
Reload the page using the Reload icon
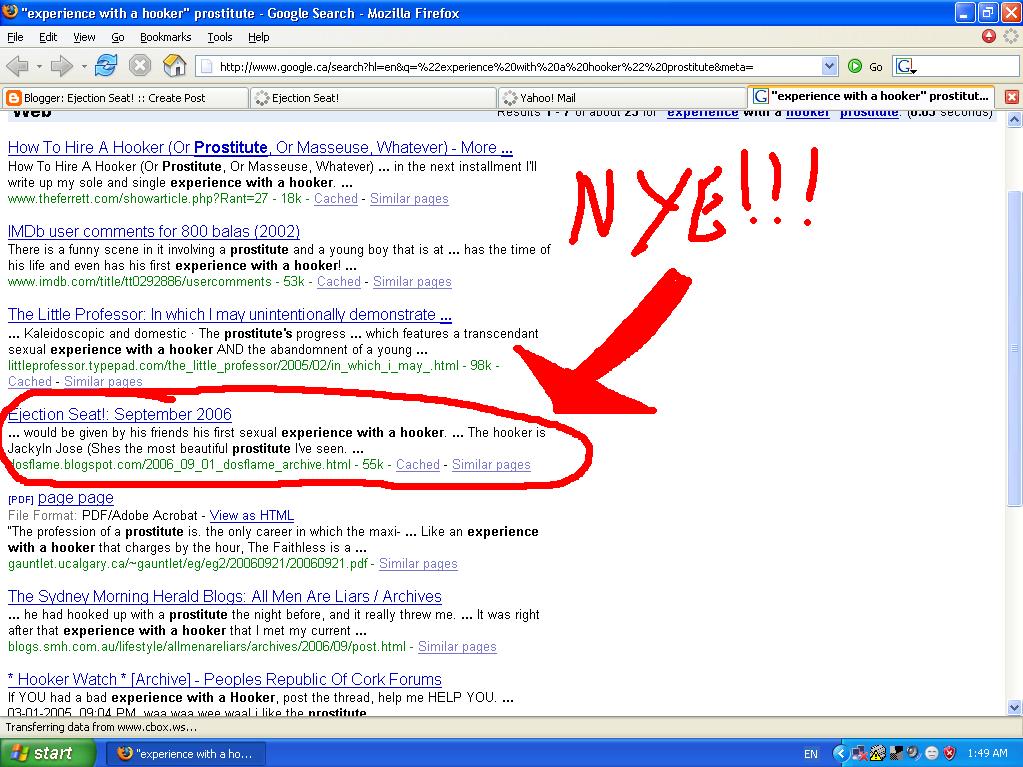click(x=106, y=66)
